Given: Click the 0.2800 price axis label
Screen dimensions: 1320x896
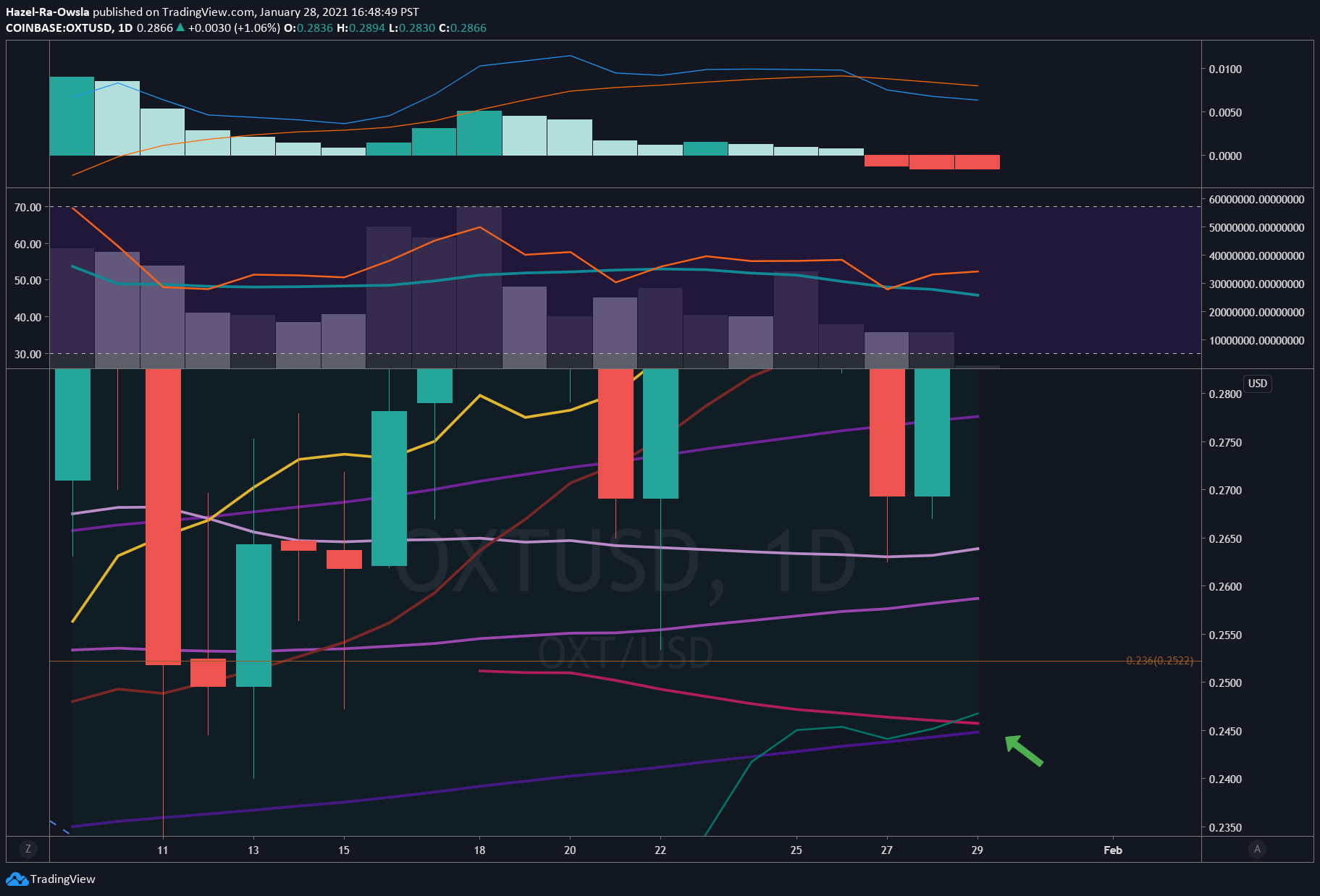Looking at the screenshot, I should point(1225,394).
